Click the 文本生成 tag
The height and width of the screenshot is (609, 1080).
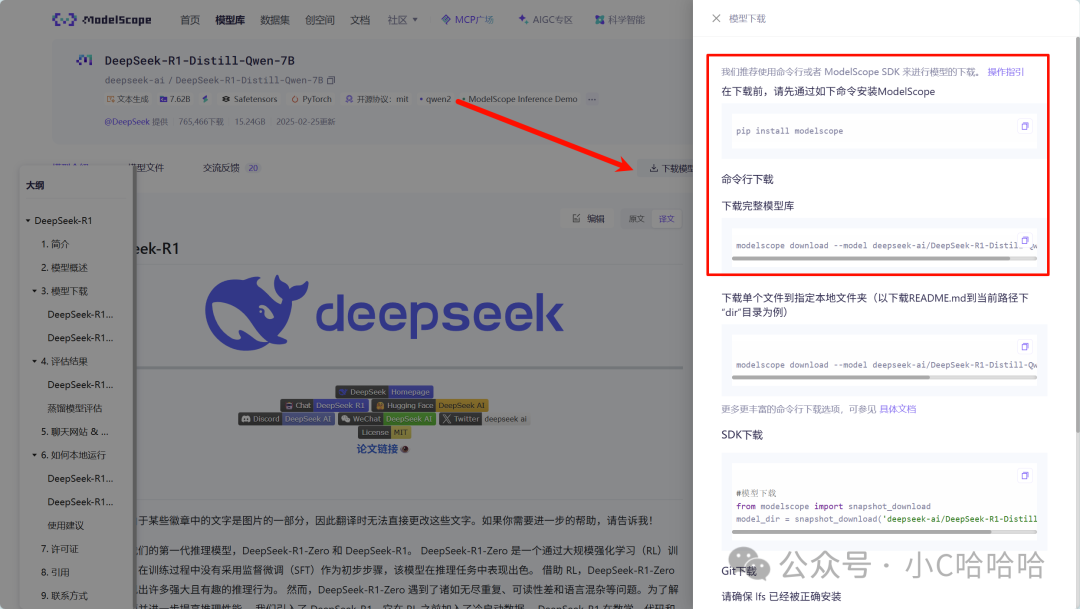[127, 99]
